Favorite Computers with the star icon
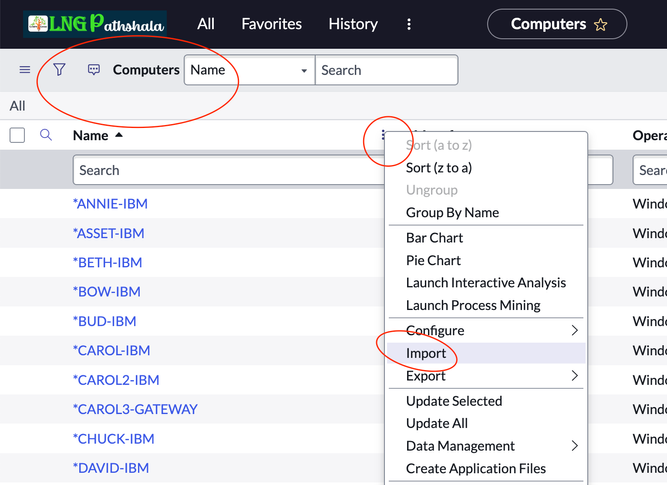667x485 pixels. [600, 25]
